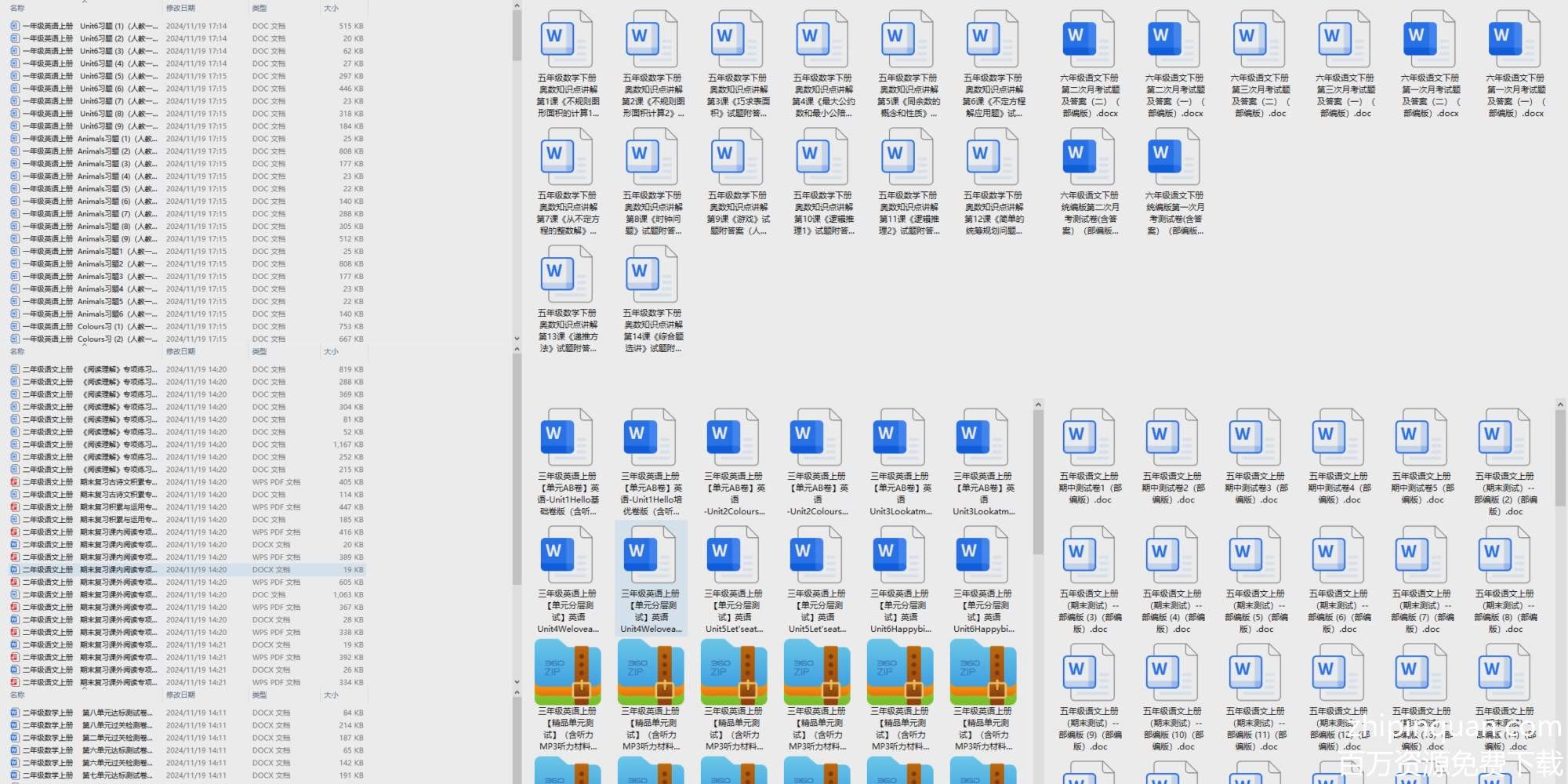Viewport: 1568px width, 784px height.
Task: Click 名称 column header in 二年级数学 list
Action: [x=17, y=695]
